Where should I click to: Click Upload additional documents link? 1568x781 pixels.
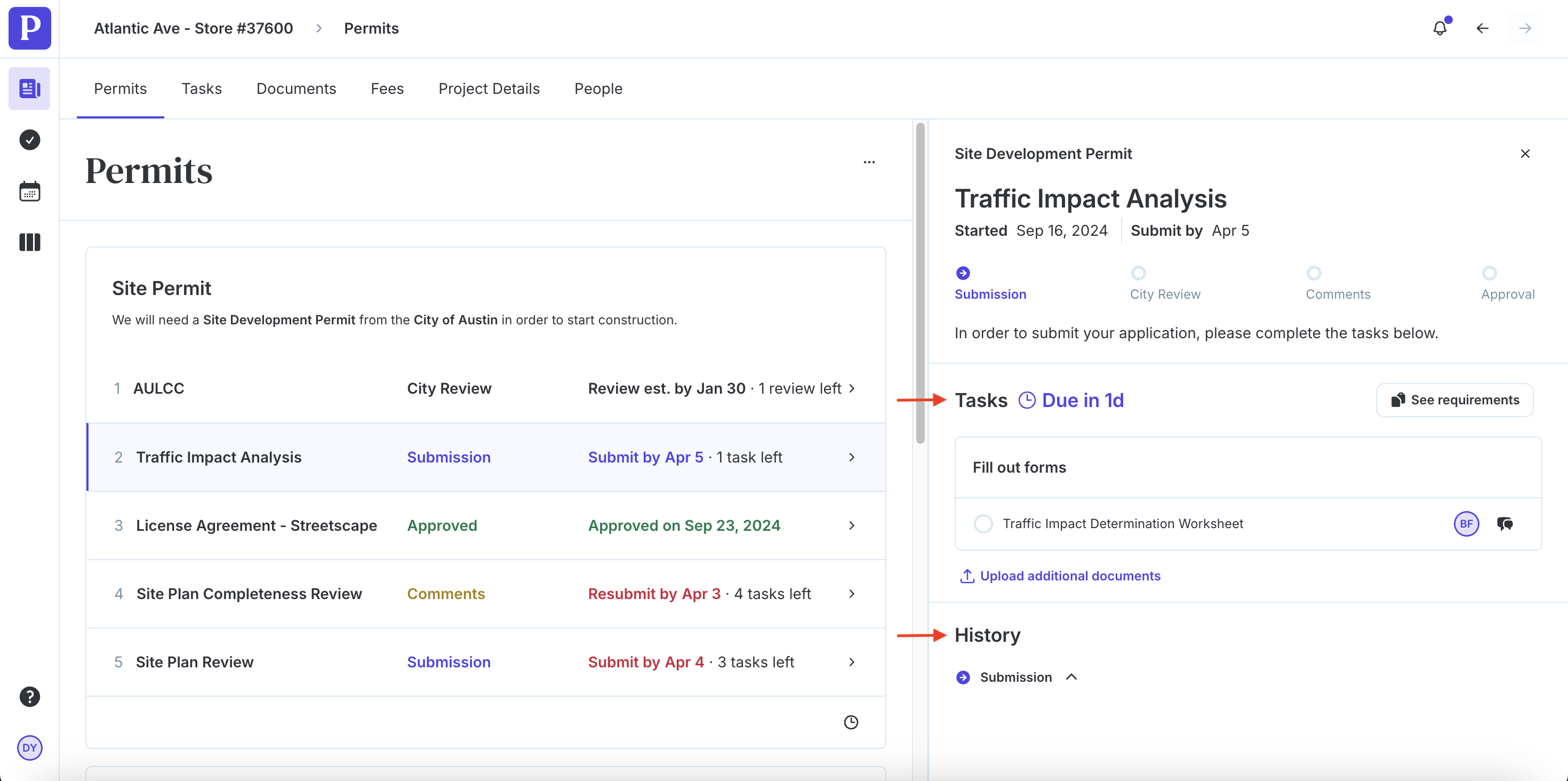(1069, 576)
